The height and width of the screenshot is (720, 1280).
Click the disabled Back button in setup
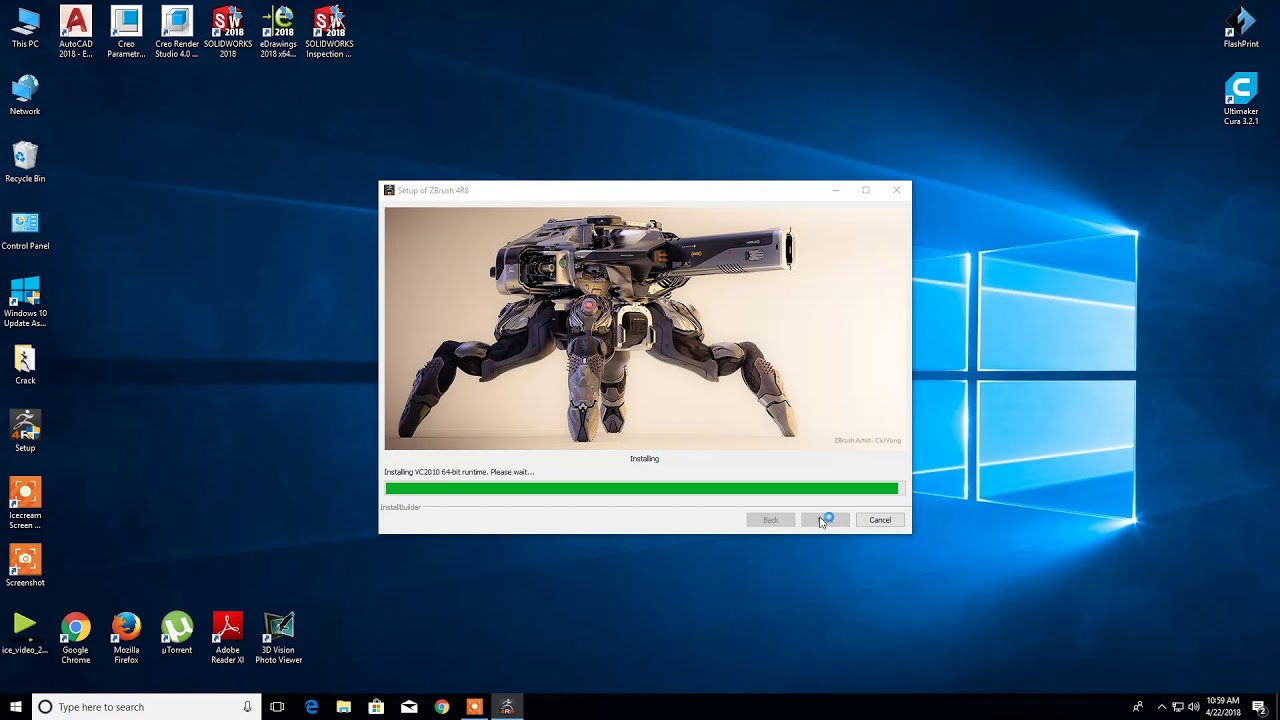(x=770, y=520)
